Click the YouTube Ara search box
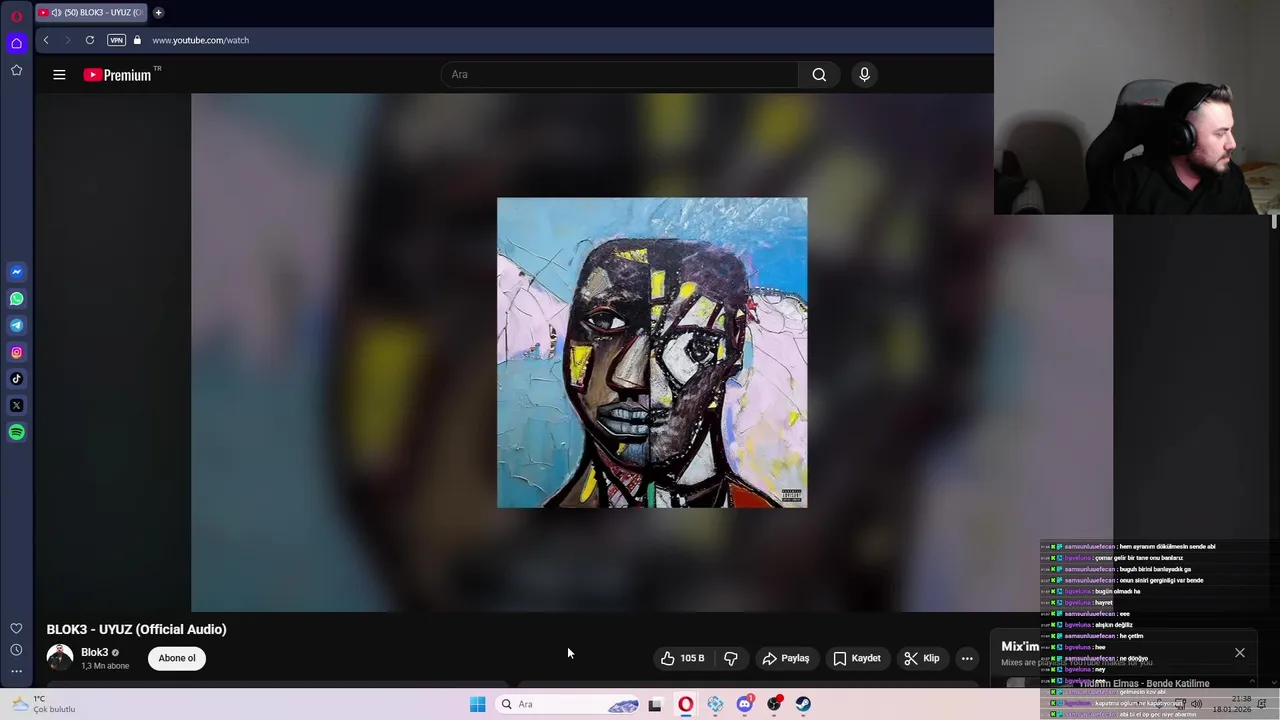 (x=620, y=74)
